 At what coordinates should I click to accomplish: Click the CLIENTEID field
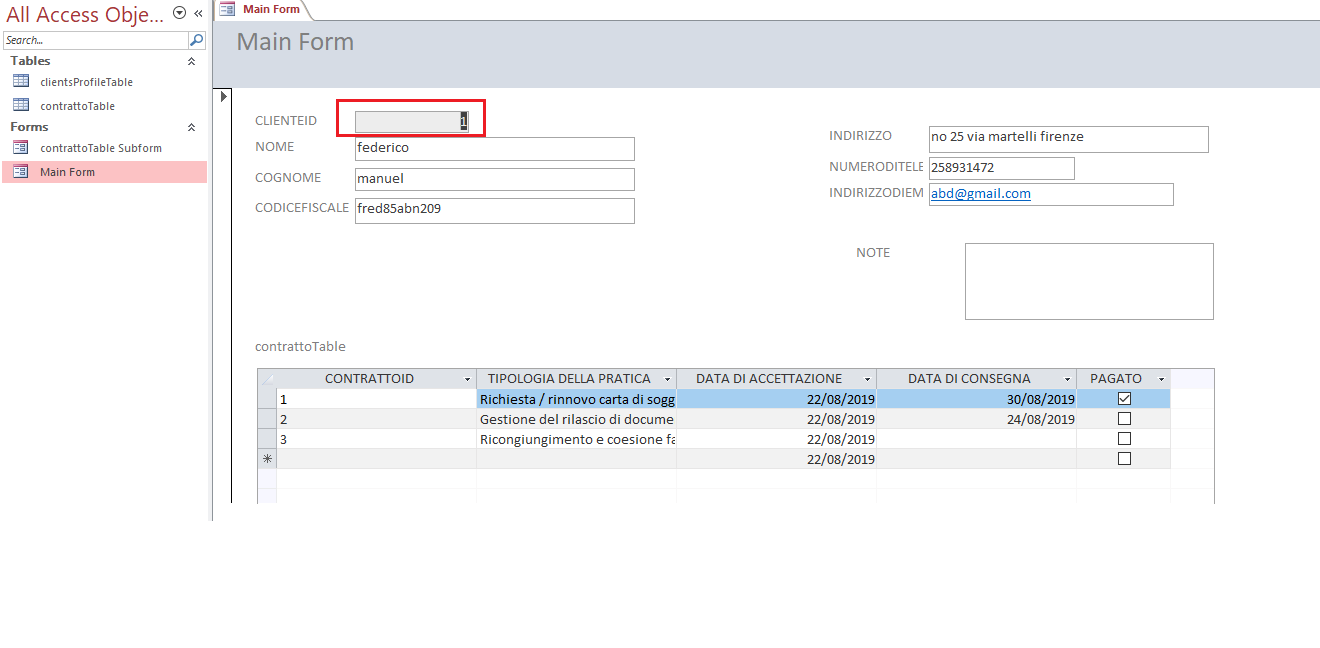[x=413, y=121]
